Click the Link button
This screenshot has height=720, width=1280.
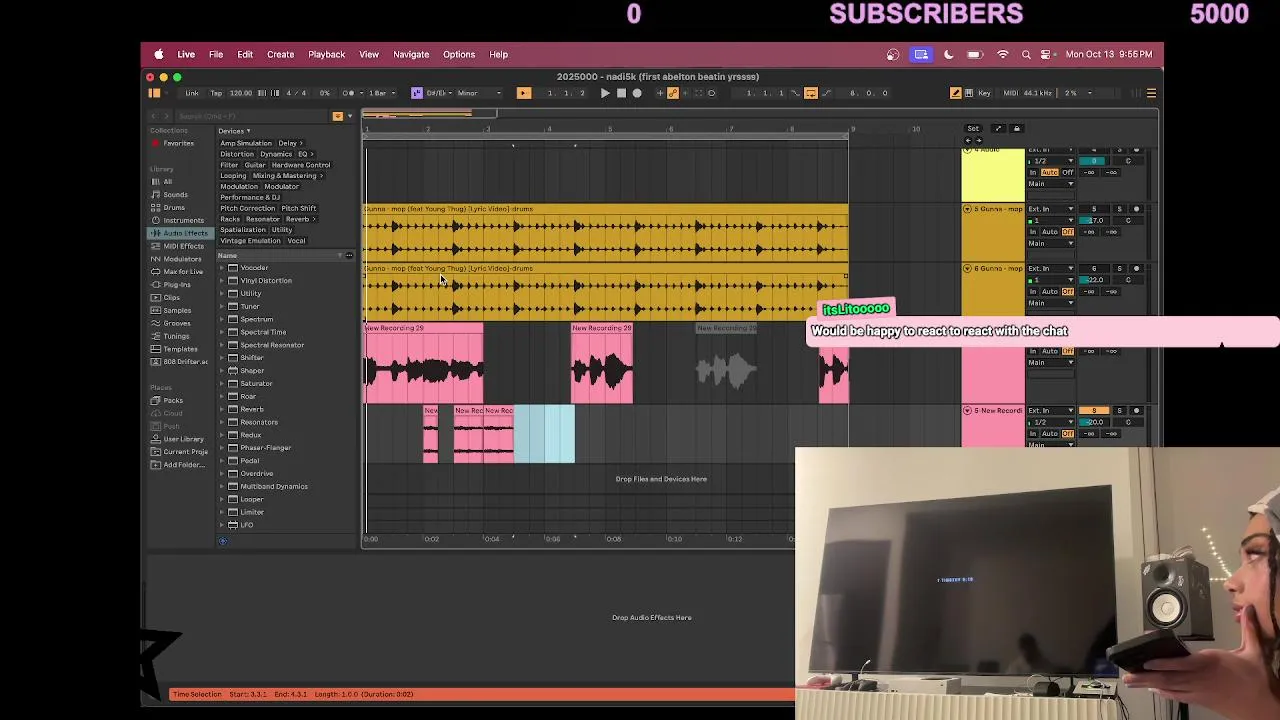[x=191, y=93]
